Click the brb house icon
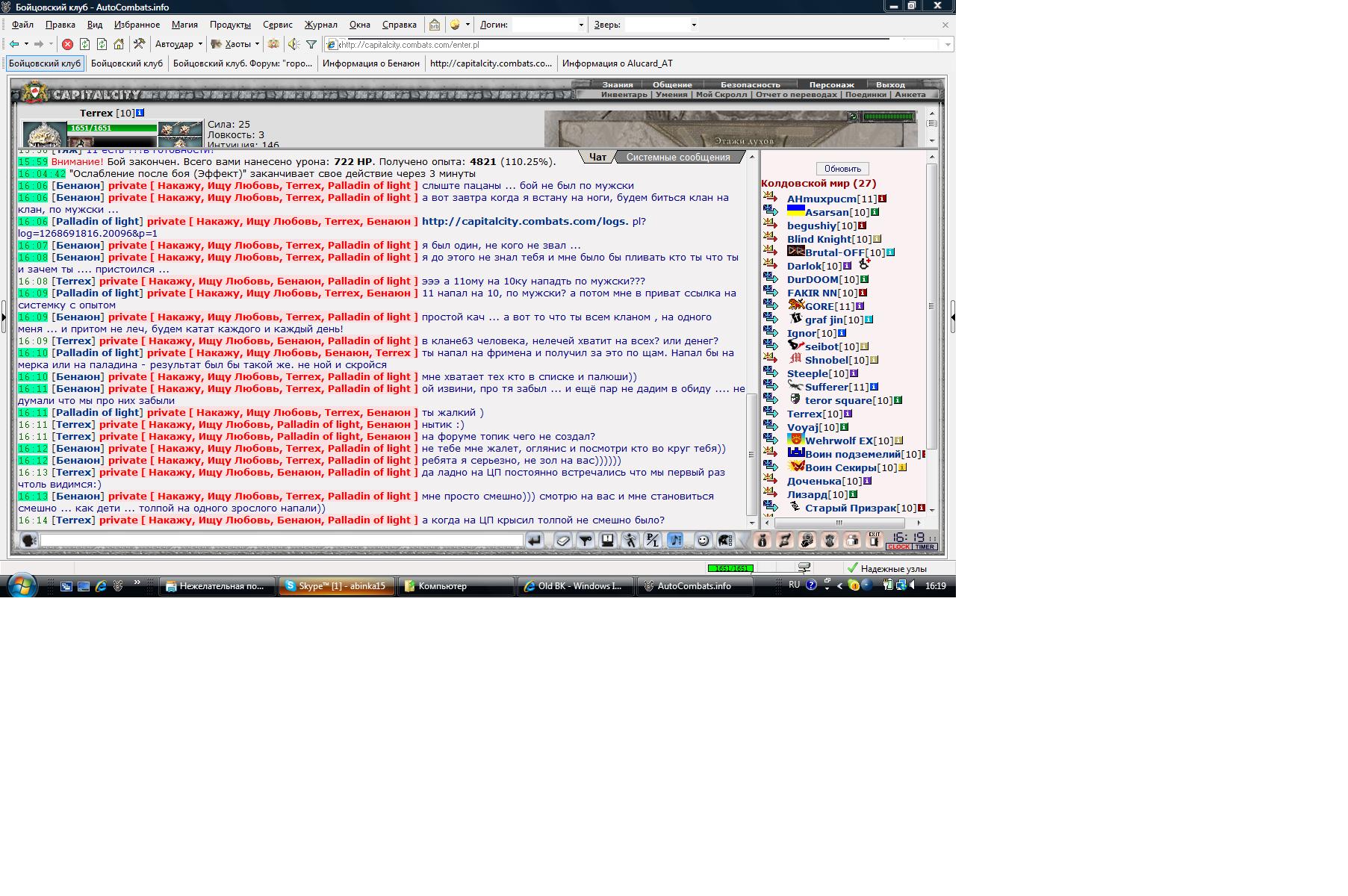Viewport: 1348px width, 896px height. (435, 25)
